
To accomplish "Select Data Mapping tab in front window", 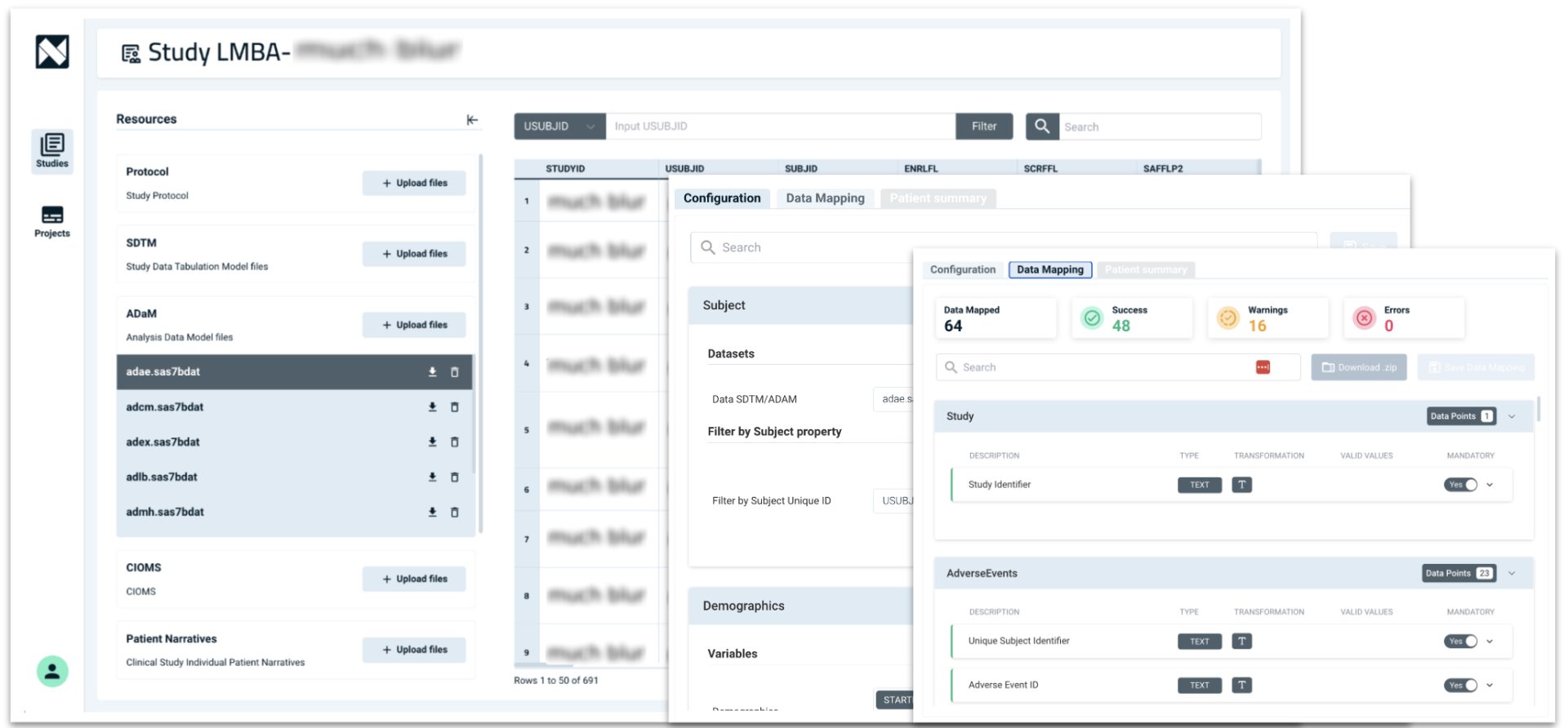I will point(1050,270).
